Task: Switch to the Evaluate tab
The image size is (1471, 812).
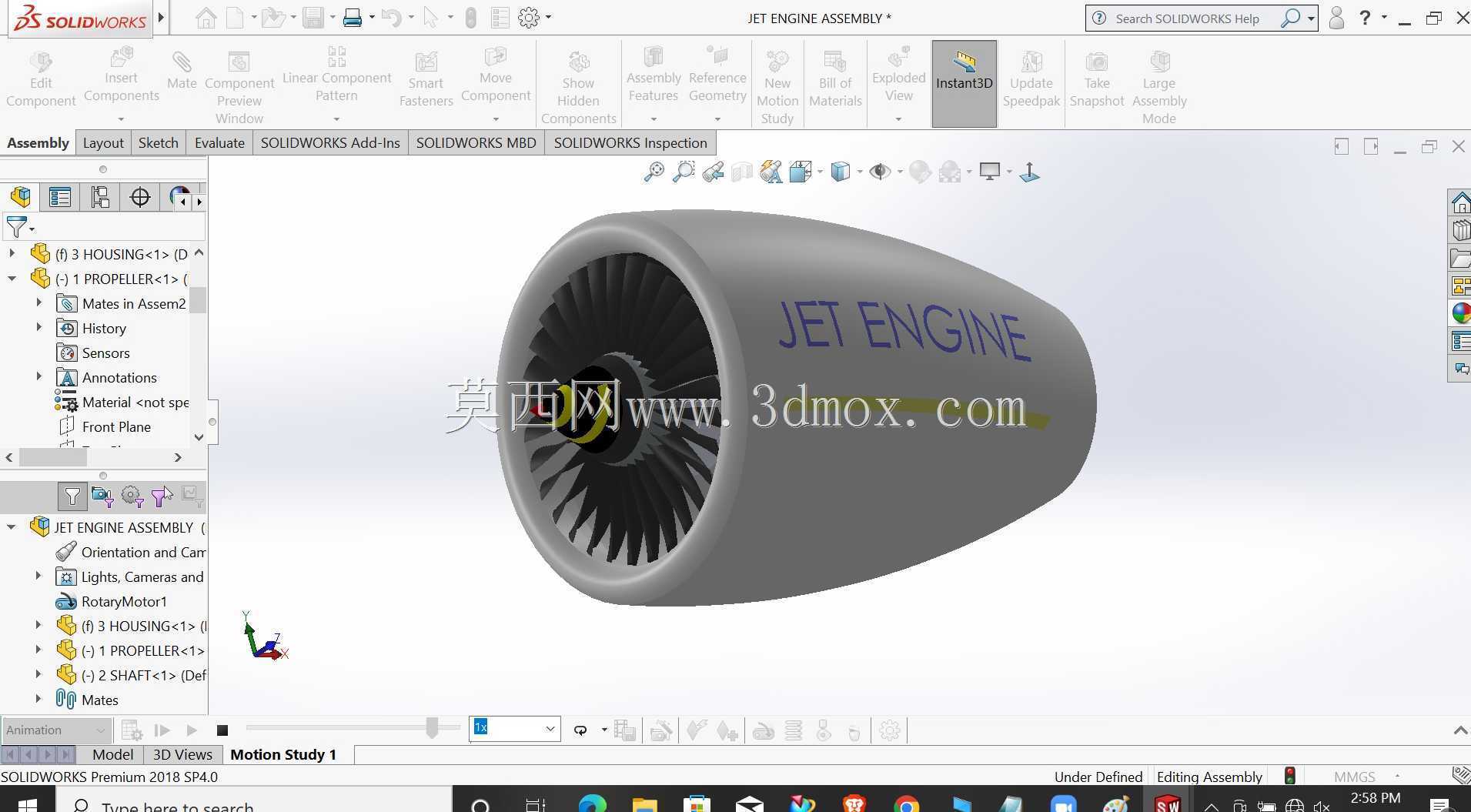Action: pyautogui.click(x=219, y=142)
